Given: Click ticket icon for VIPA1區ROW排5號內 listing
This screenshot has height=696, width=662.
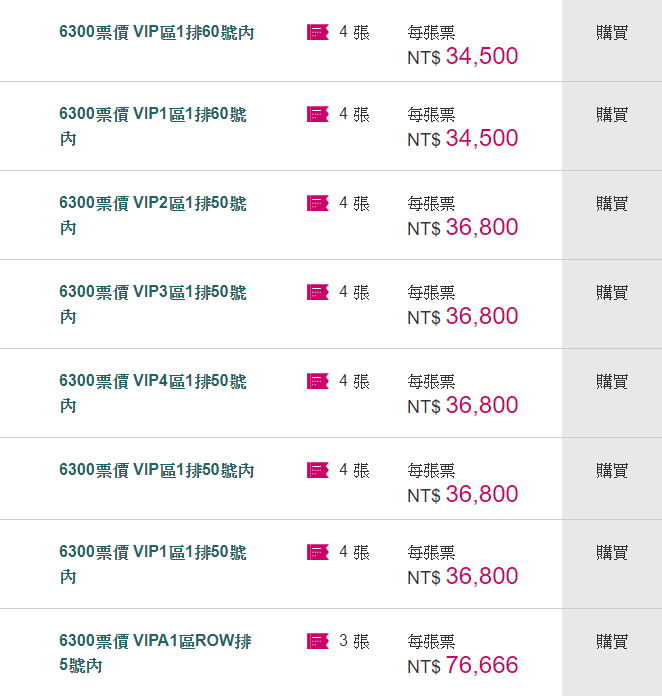Looking at the screenshot, I should click(318, 641).
